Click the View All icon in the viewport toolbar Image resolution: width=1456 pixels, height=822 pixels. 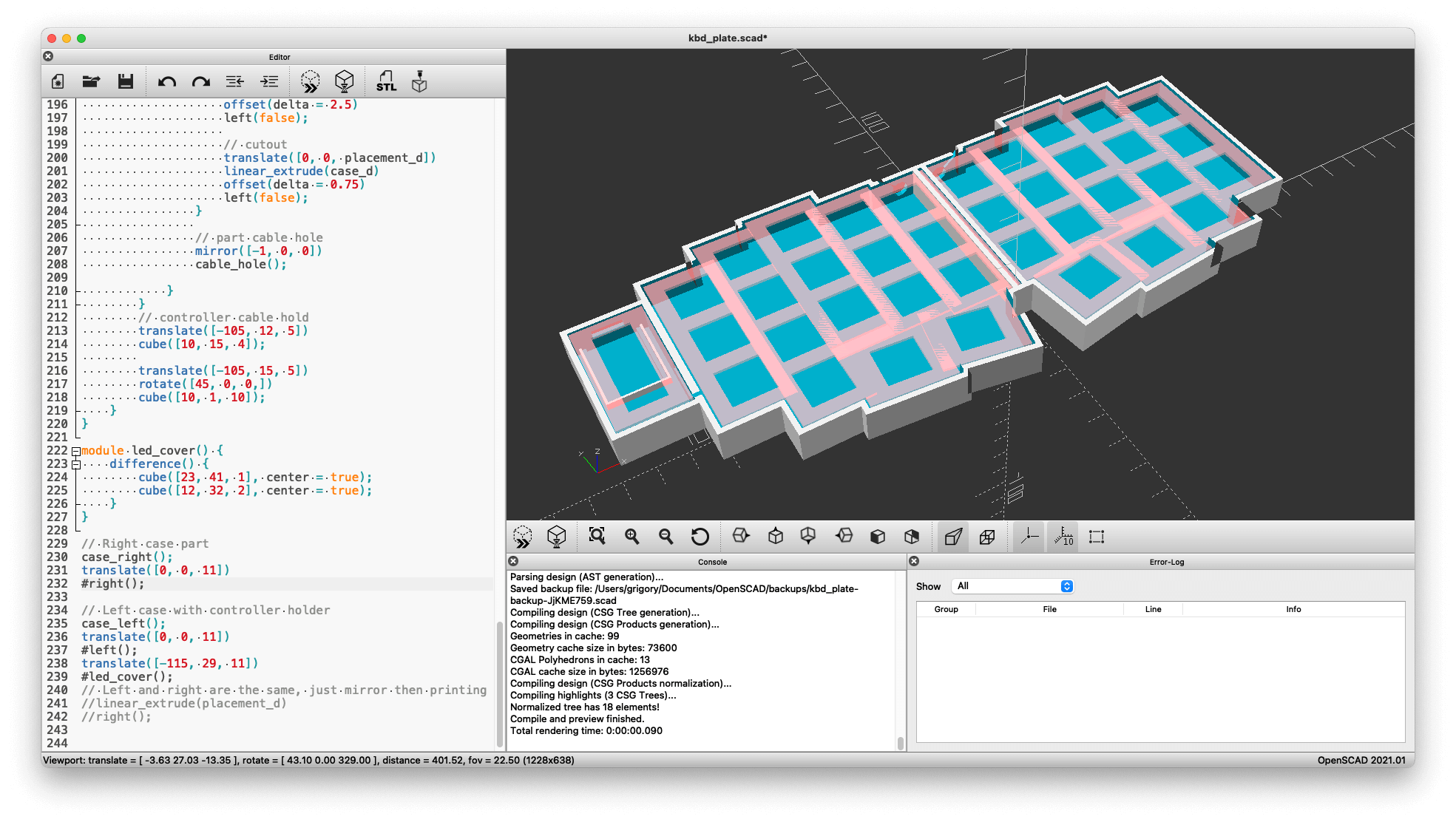[x=597, y=536]
